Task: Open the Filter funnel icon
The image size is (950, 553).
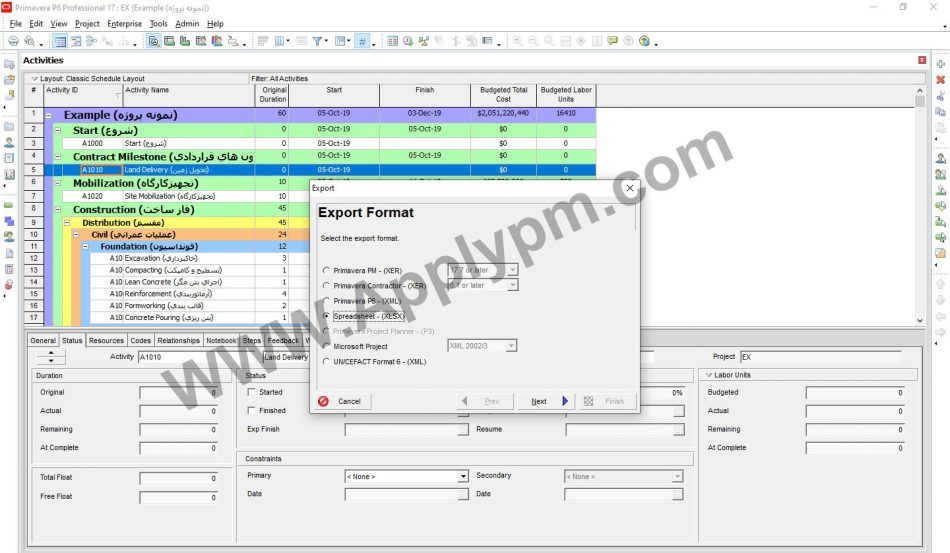Action: coord(317,41)
